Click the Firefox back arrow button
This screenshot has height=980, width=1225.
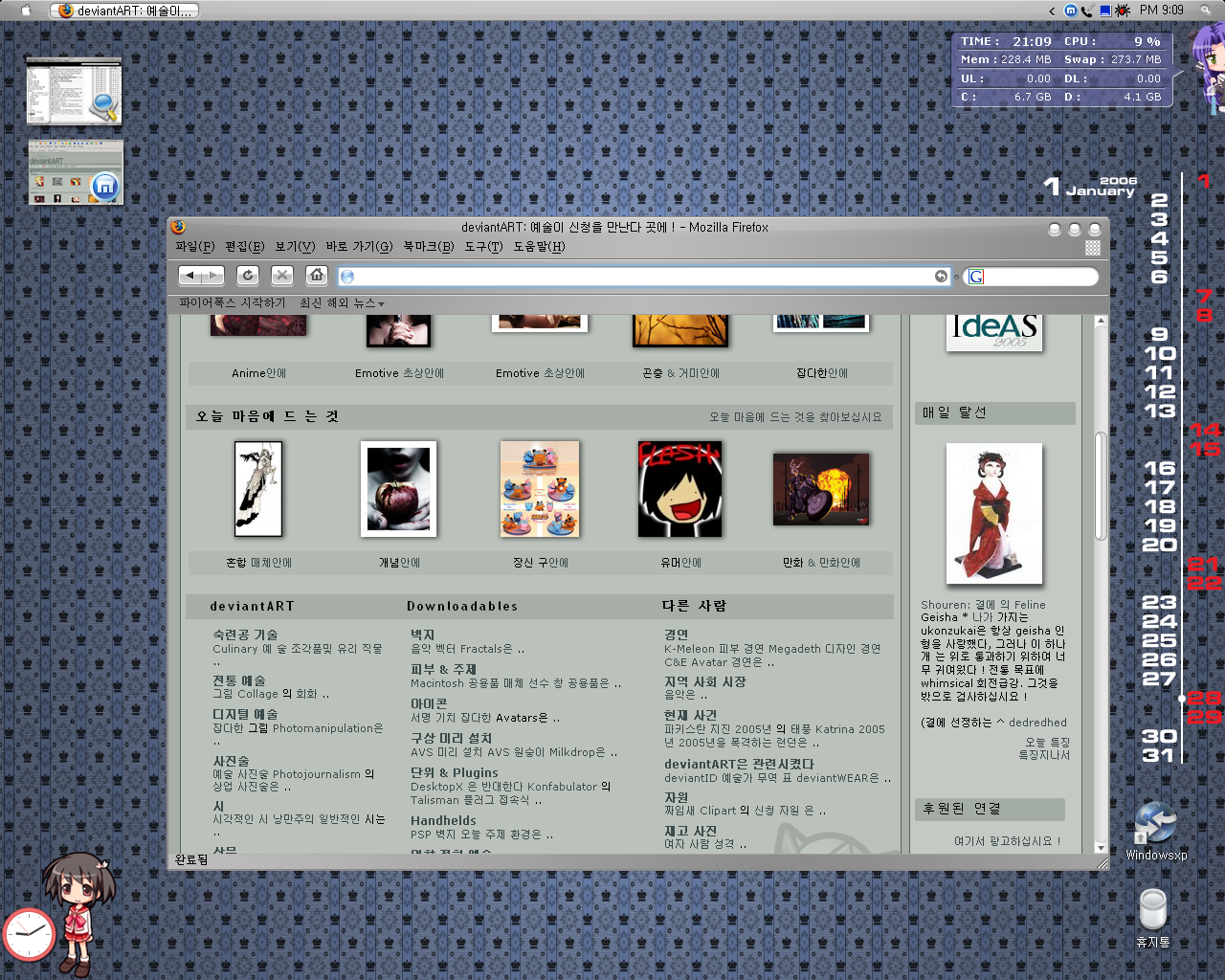pos(191,276)
